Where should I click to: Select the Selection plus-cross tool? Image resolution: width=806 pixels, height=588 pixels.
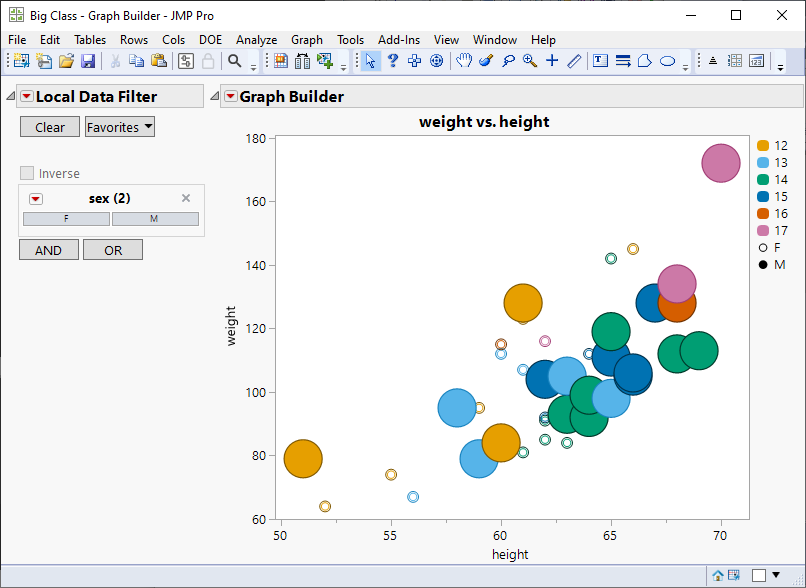coord(414,61)
